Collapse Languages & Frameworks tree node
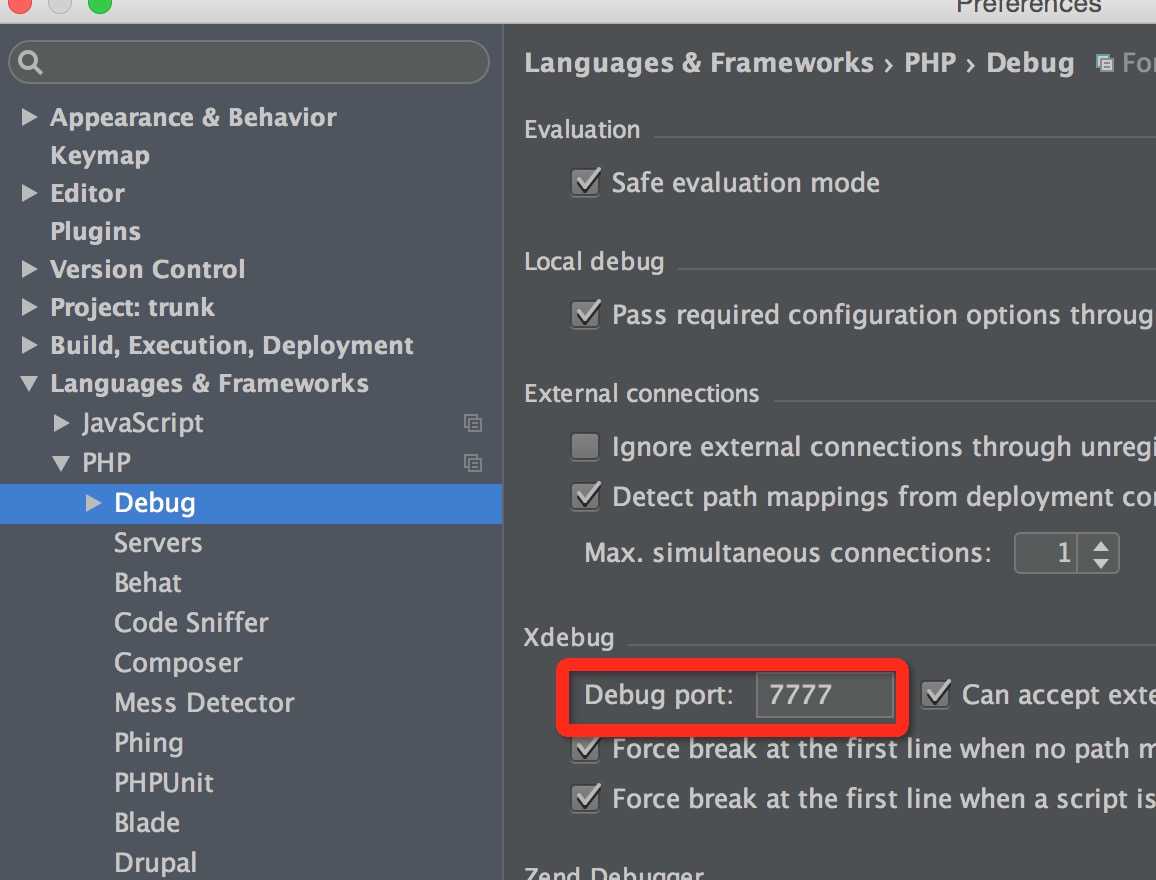This screenshot has width=1156, height=880. (x=29, y=384)
